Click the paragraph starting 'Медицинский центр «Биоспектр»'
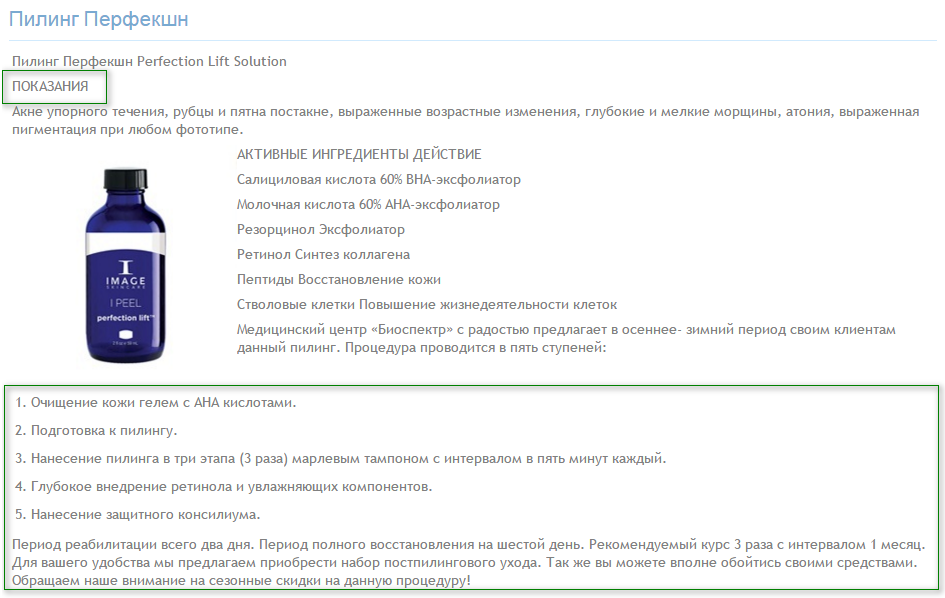 pyautogui.click(x=566, y=338)
